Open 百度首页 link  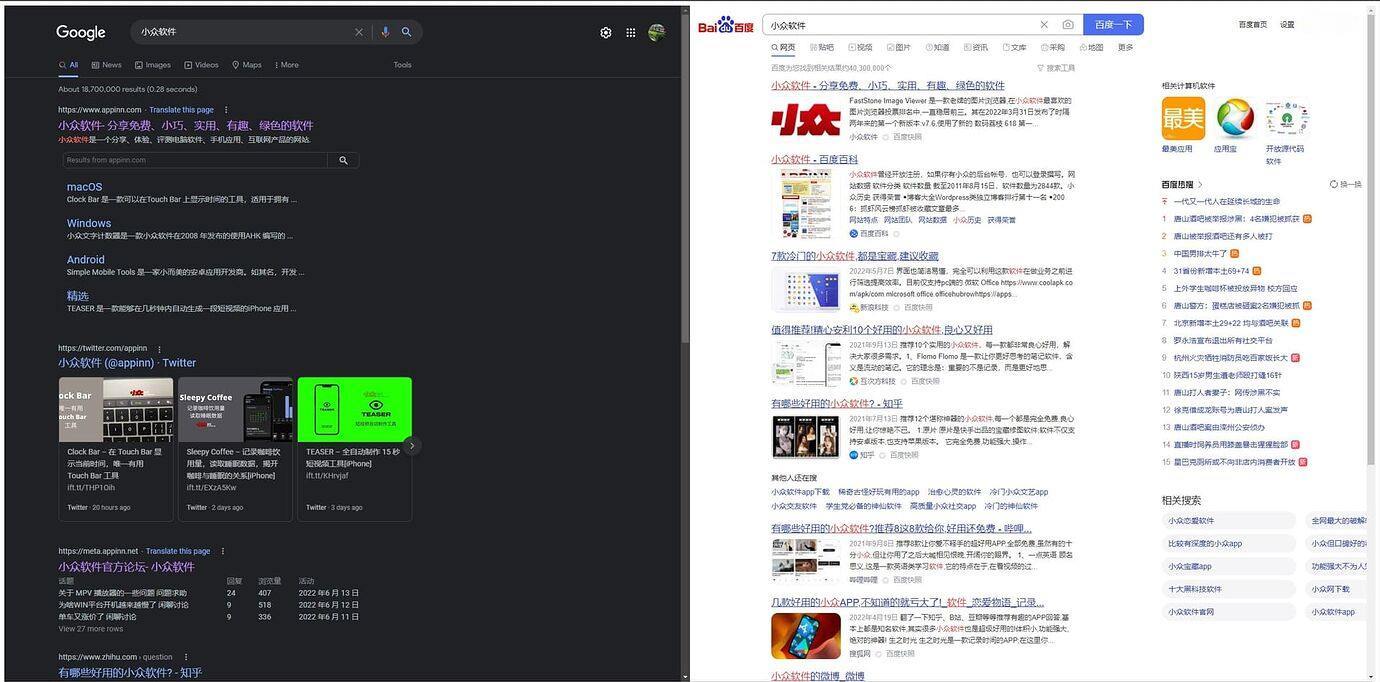coord(1252,24)
